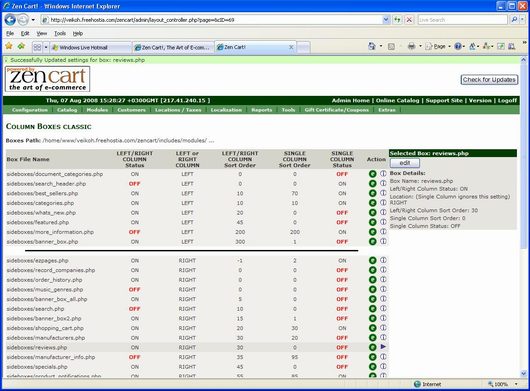The image size is (530, 391).
Task: Click the Stop loading red X icon
Action: tap(409, 20)
